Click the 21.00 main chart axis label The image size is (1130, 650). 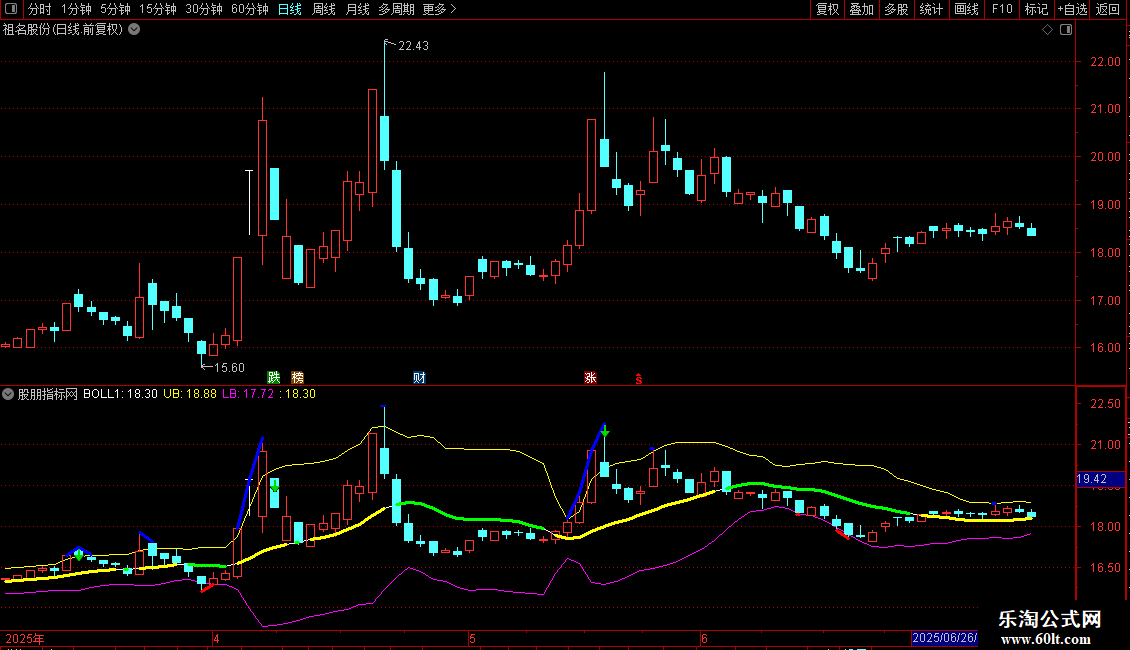point(1105,109)
